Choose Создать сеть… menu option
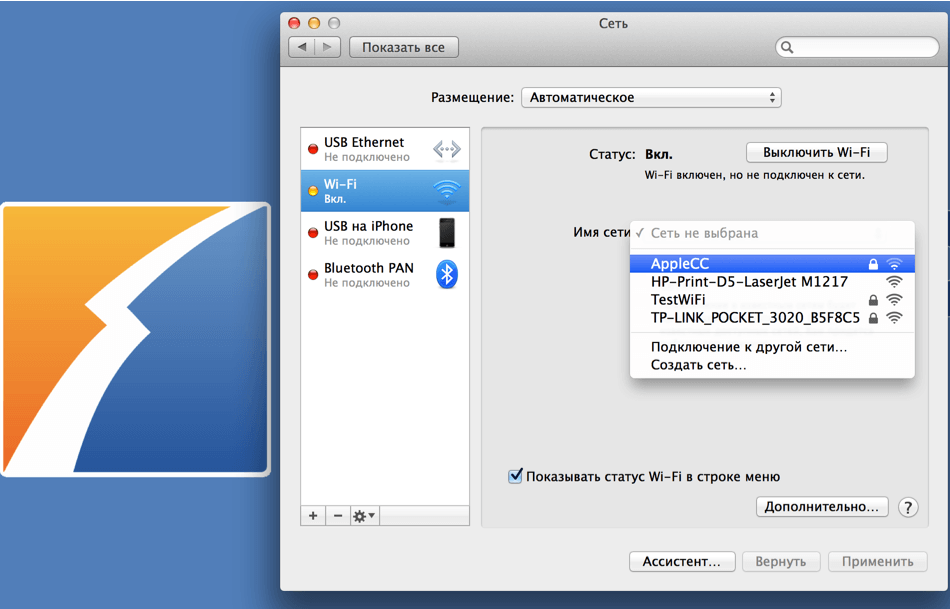The image size is (950, 609). tap(698, 365)
